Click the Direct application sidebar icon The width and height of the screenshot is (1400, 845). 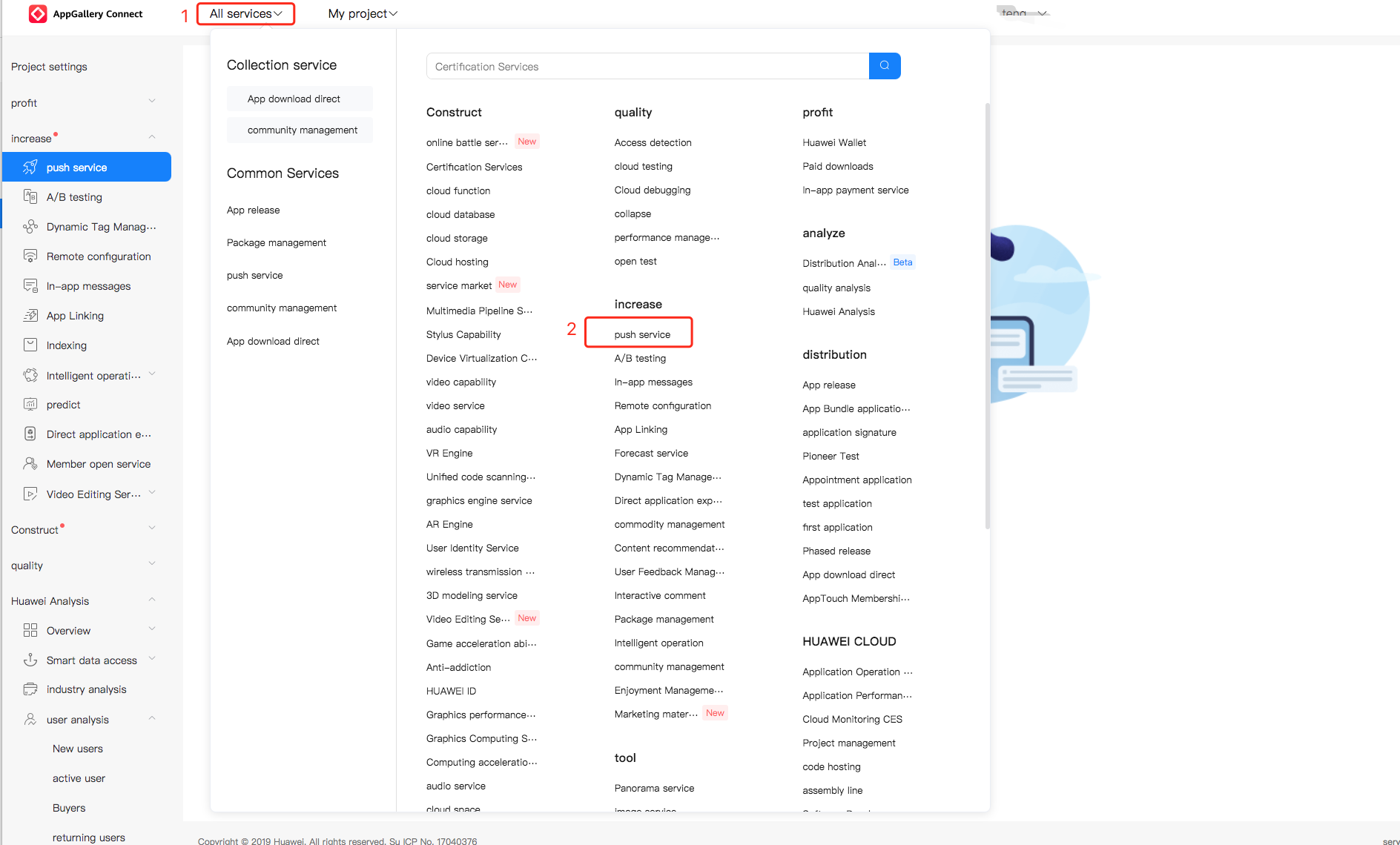[30, 434]
